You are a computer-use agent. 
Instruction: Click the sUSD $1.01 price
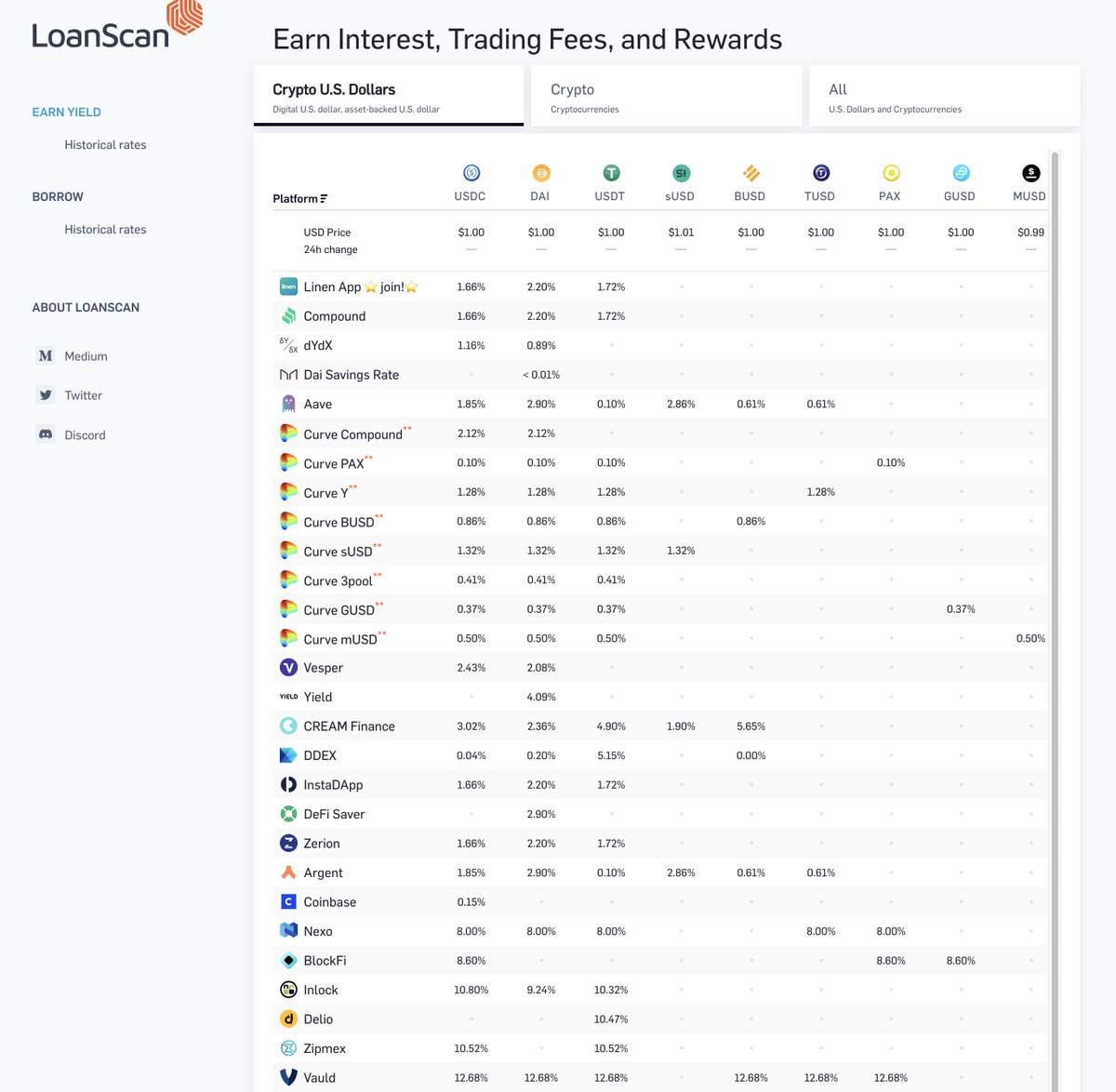(x=682, y=233)
